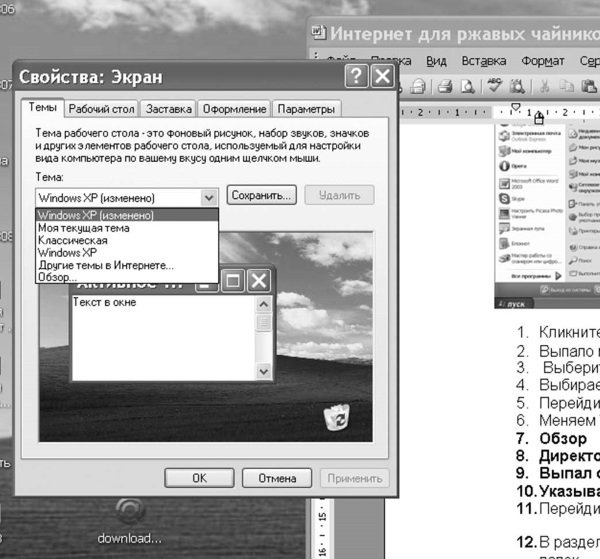Click list line starting with Меняем
600x559 pixels.
point(558,420)
